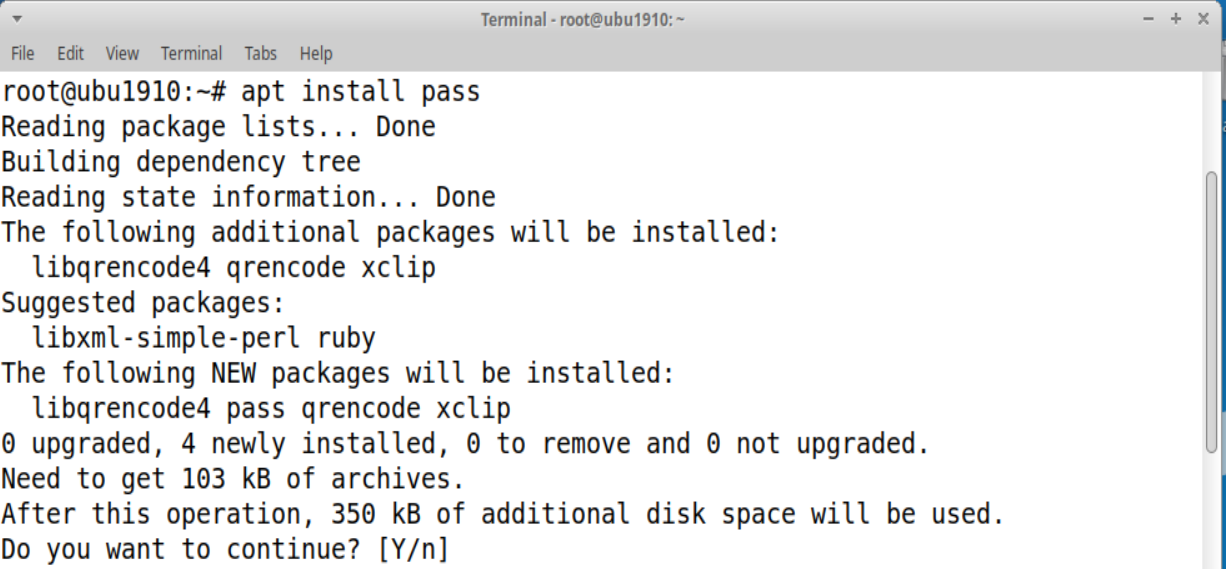Click the "Building dependency tree" line
The image size is (1226, 569).
tap(180, 162)
